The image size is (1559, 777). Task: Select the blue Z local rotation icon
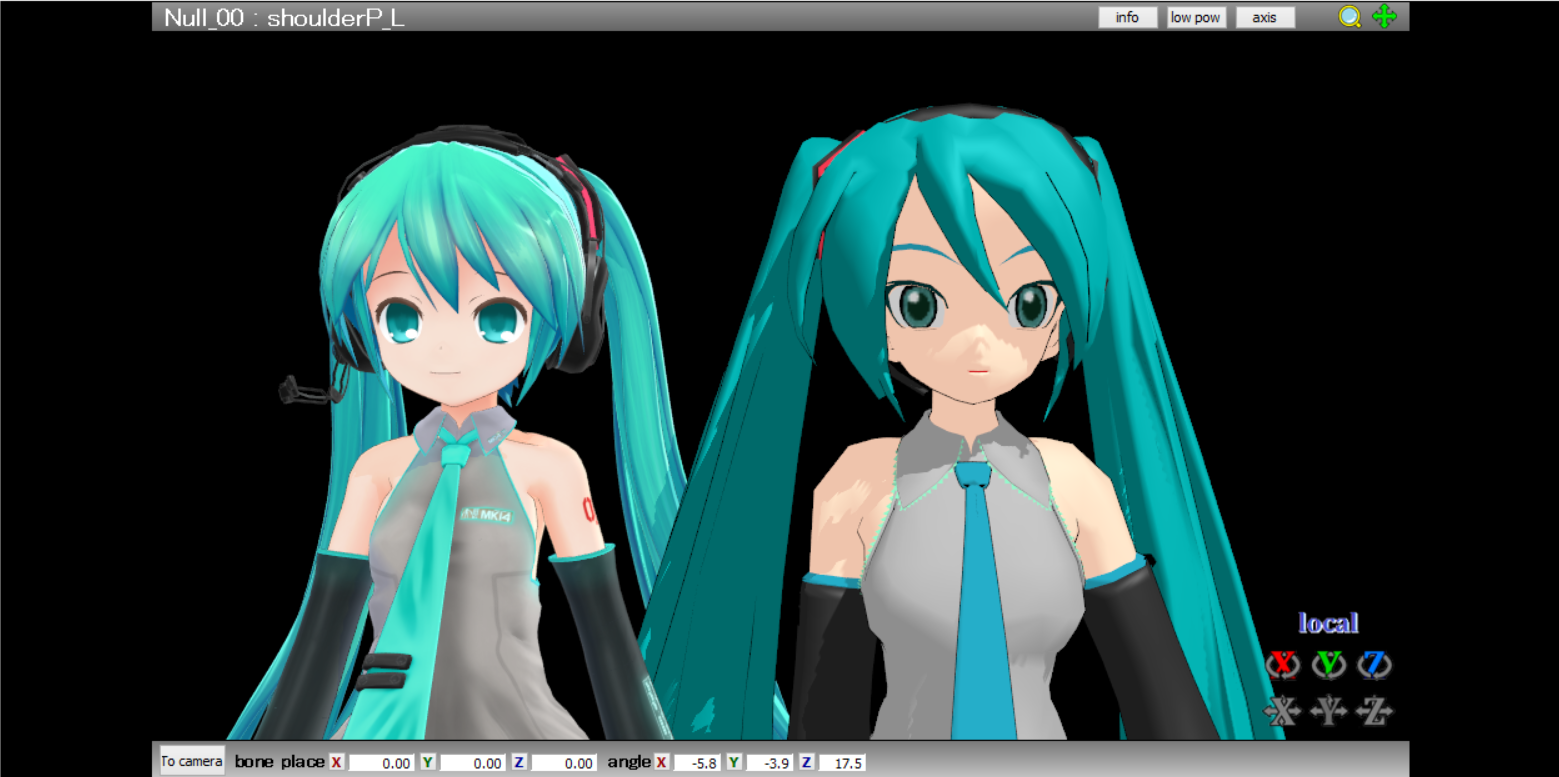[x=1374, y=665]
